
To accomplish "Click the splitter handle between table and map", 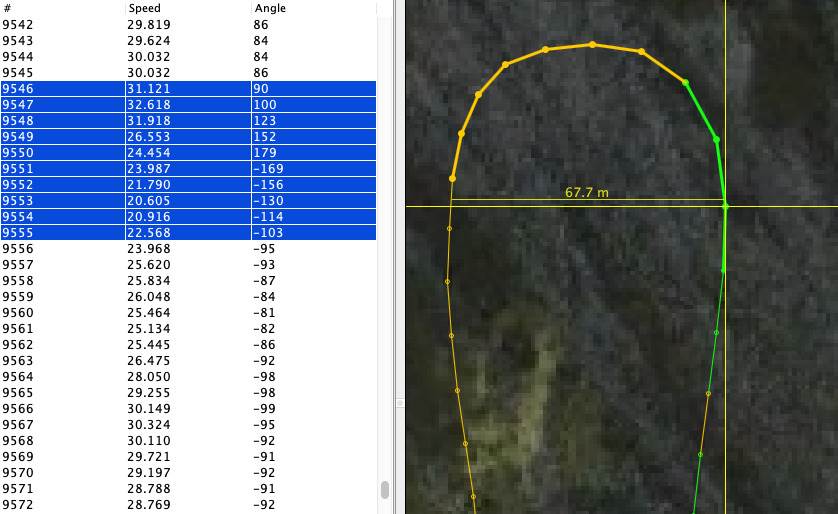I will pyautogui.click(x=399, y=403).
